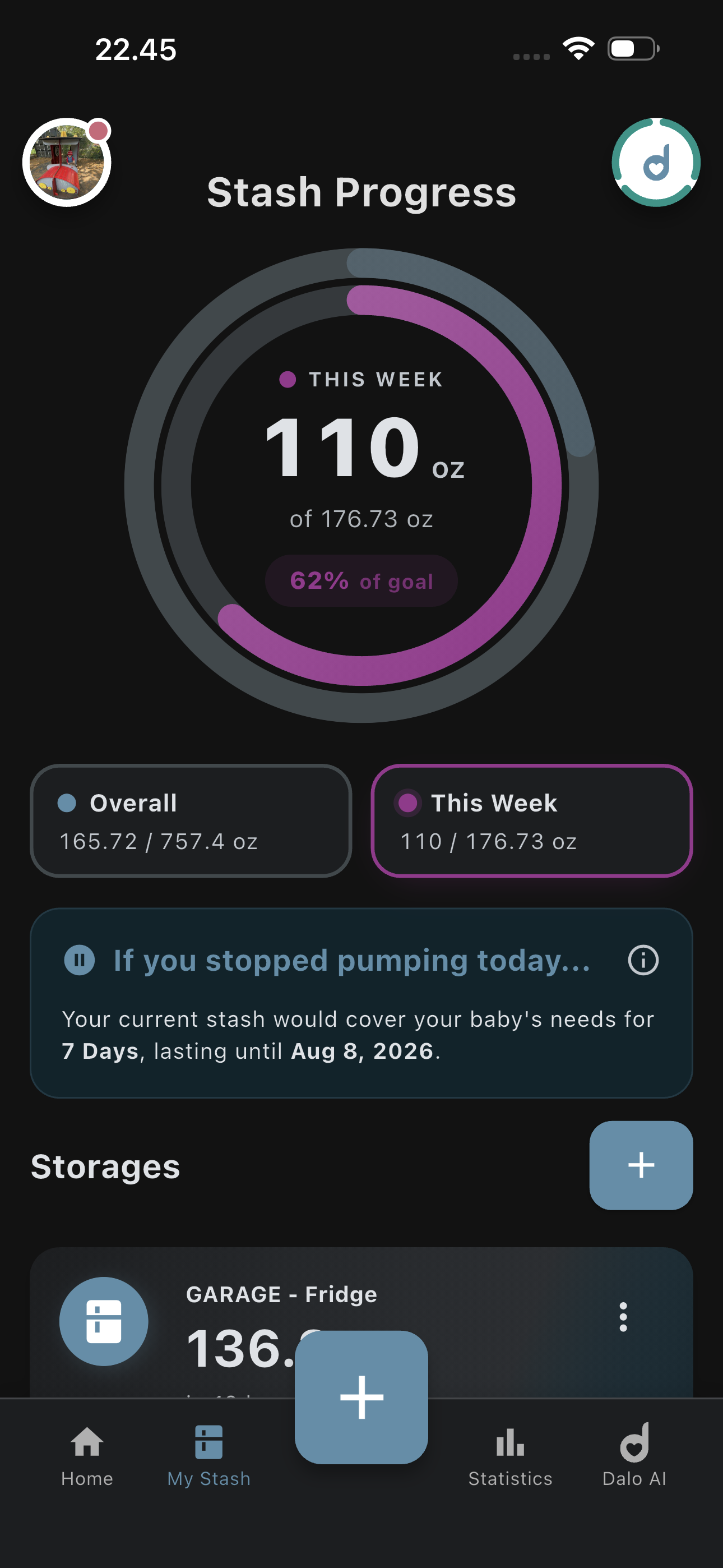Select the Overall progress toggle card
This screenshot has height=1568, width=723.
[191, 820]
